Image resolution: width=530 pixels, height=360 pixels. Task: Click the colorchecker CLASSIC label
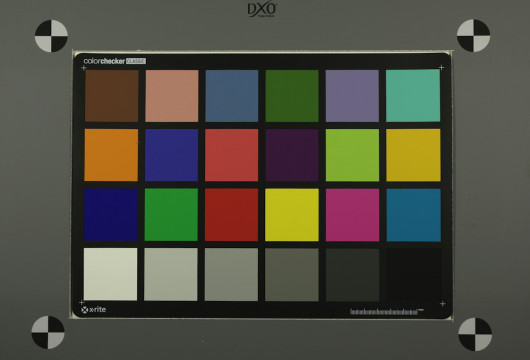(115, 61)
